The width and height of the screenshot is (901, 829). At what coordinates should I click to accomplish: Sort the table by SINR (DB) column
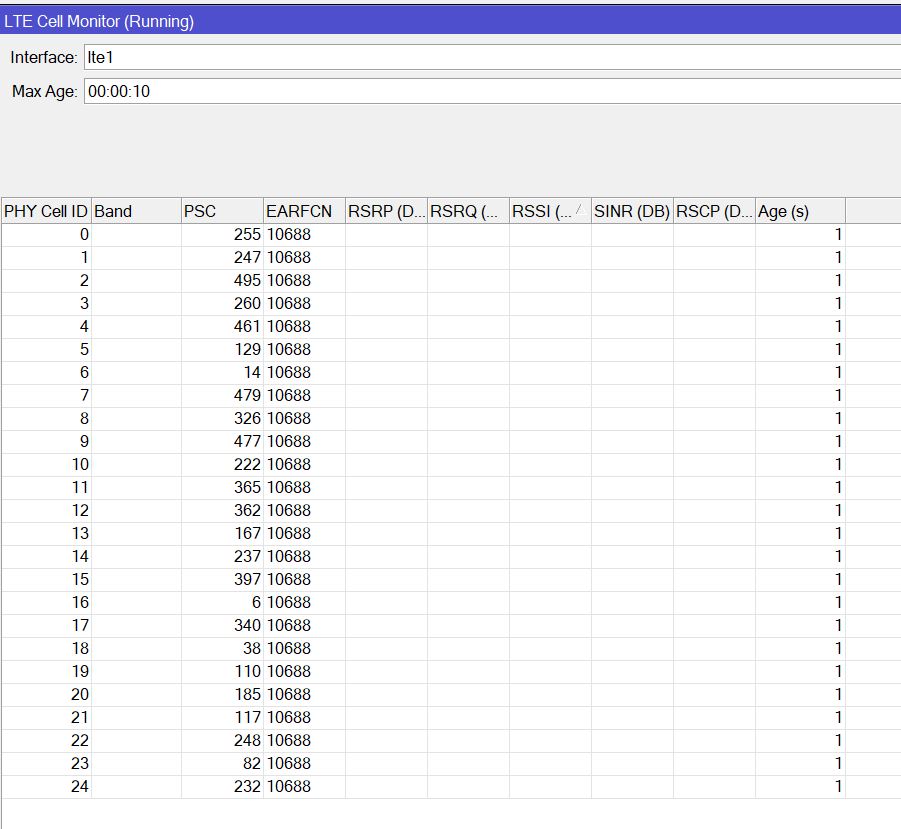point(631,211)
